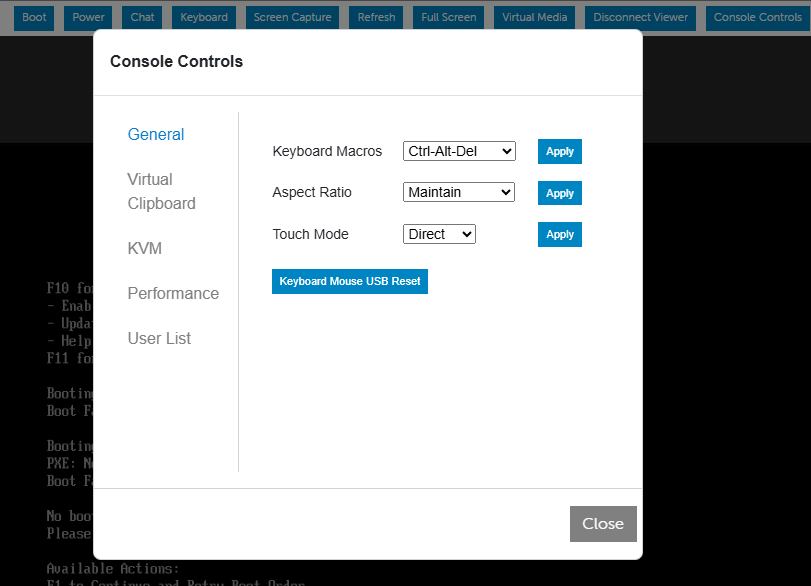Select the KVM tab
The height and width of the screenshot is (586, 811).
pos(144,248)
